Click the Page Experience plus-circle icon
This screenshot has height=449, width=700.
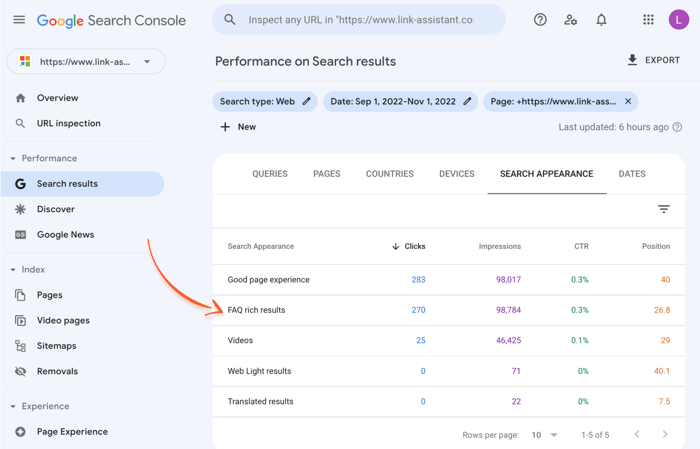(x=20, y=432)
